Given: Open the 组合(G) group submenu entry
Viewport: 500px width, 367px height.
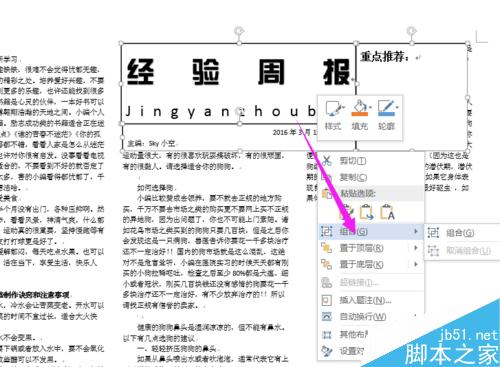Looking at the screenshot, I should (x=371, y=231).
